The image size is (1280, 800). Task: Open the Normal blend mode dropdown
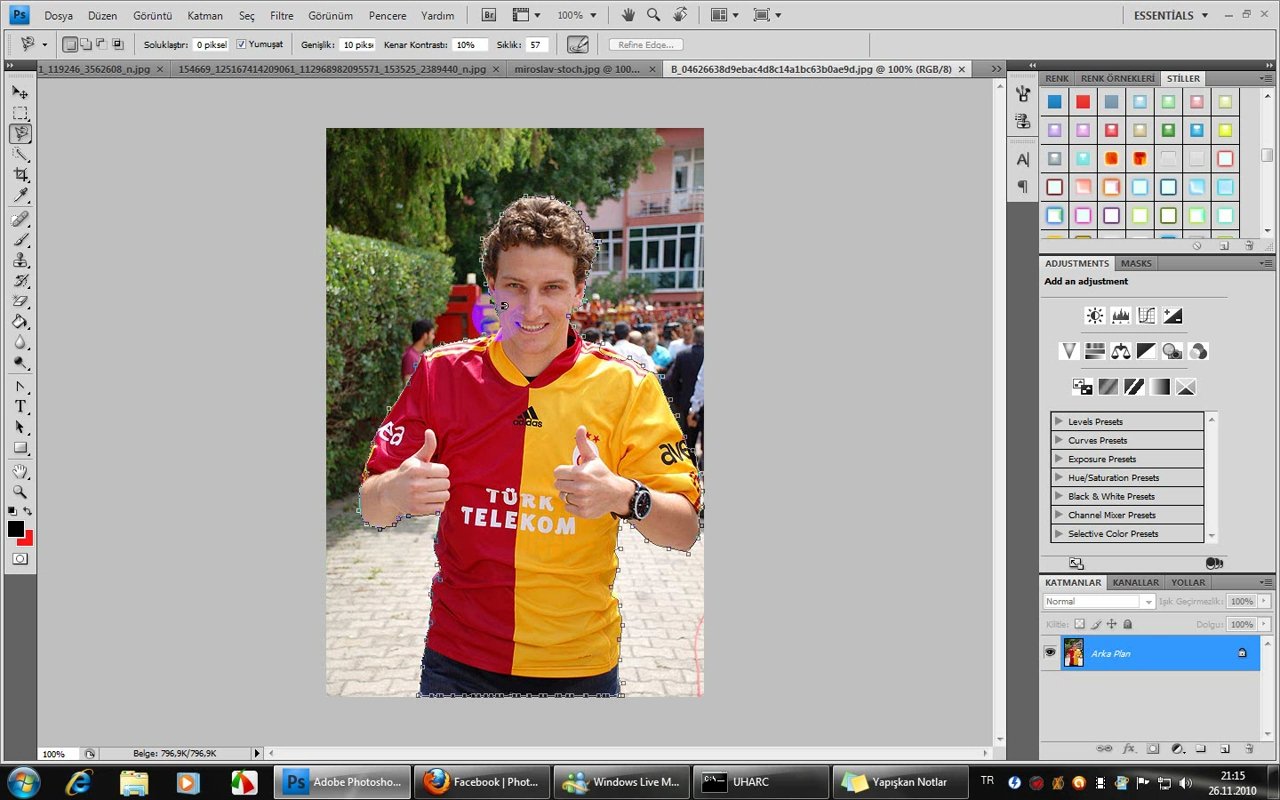tap(1098, 601)
